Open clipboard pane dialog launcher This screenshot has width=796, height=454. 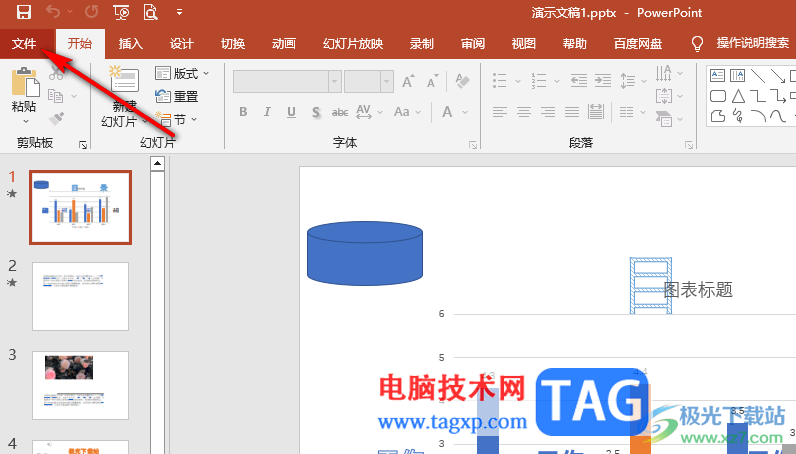point(83,145)
